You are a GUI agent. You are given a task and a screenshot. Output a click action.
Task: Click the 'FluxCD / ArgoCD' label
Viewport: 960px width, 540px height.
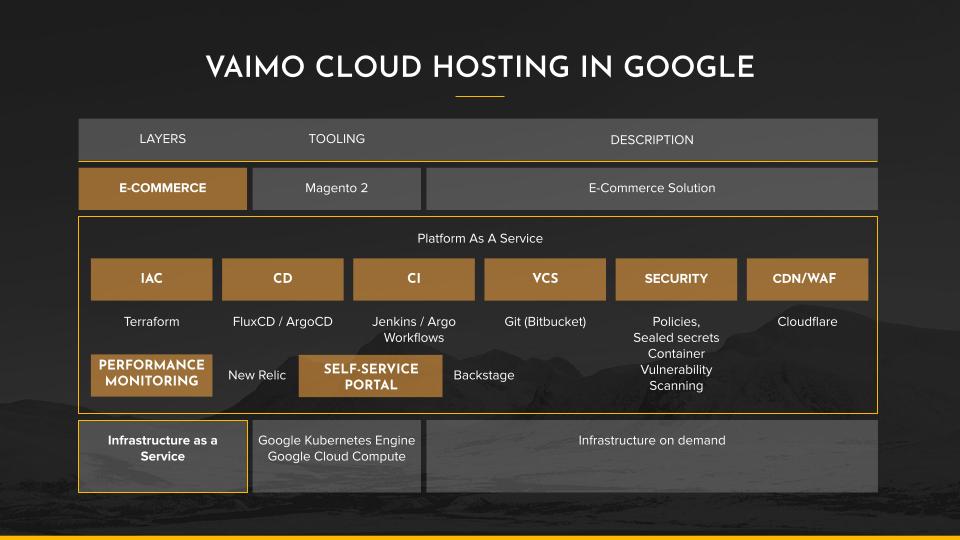click(x=283, y=321)
